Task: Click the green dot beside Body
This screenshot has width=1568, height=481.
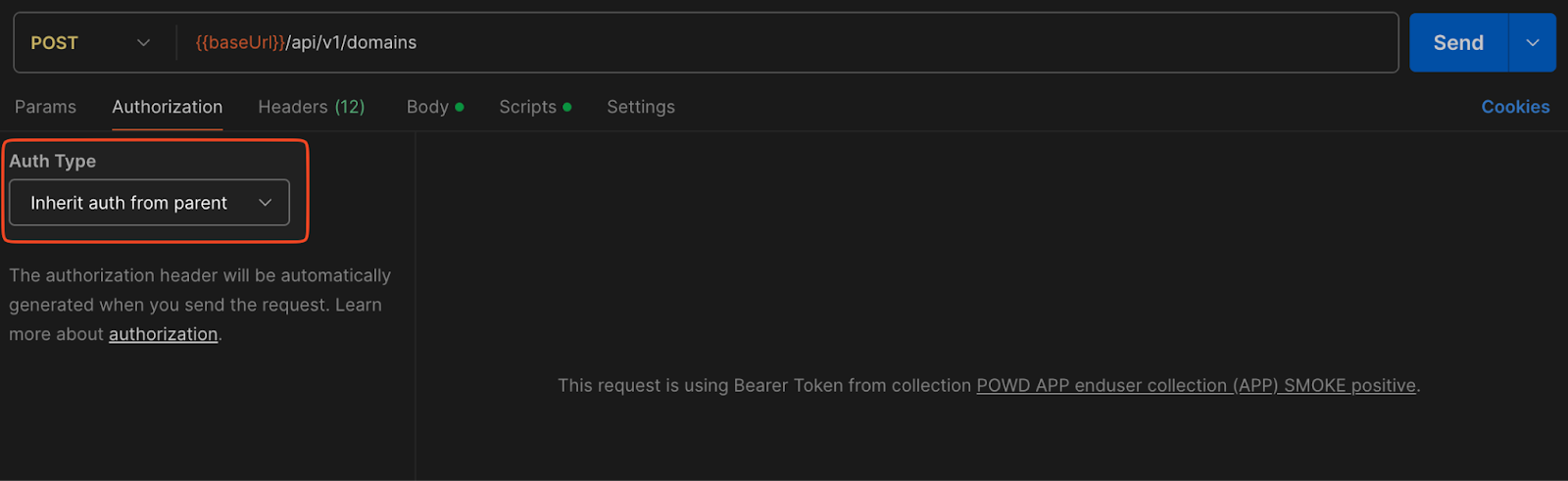Action: [x=460, y=107]
